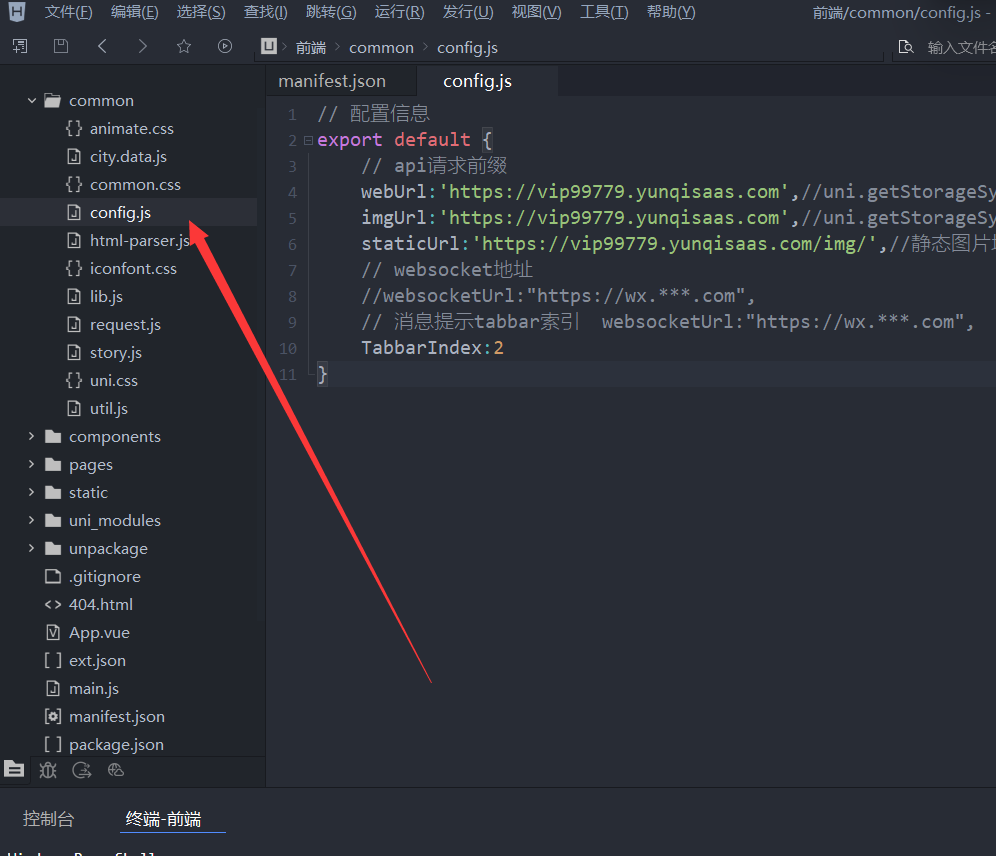Click the config.js breadcrumb segment
Viewport: 996px width, 856px height.
[468, 48]
